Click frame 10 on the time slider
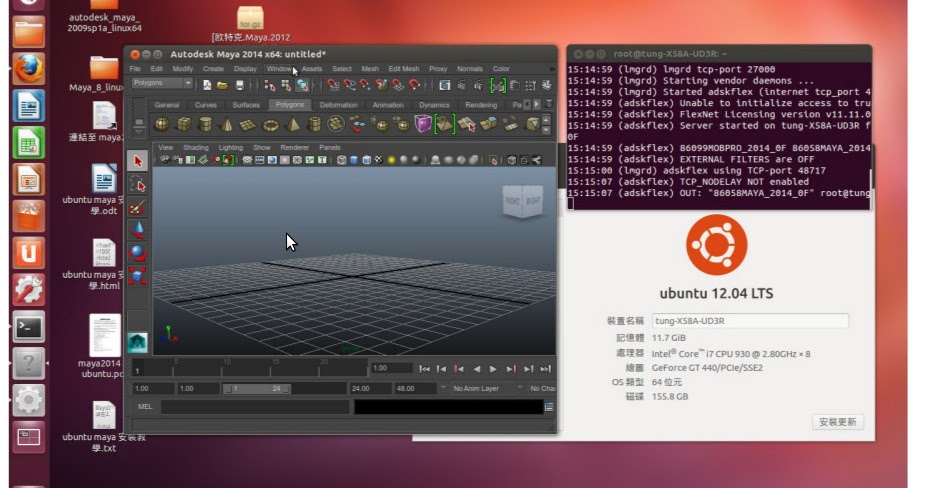 point(222,368)
